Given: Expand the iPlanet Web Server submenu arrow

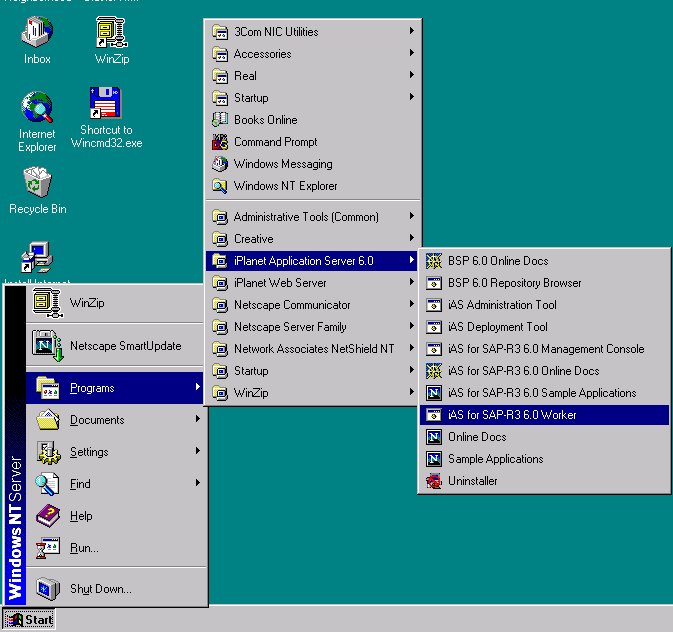Looking at the screenshot, I should tap(412, 282).
